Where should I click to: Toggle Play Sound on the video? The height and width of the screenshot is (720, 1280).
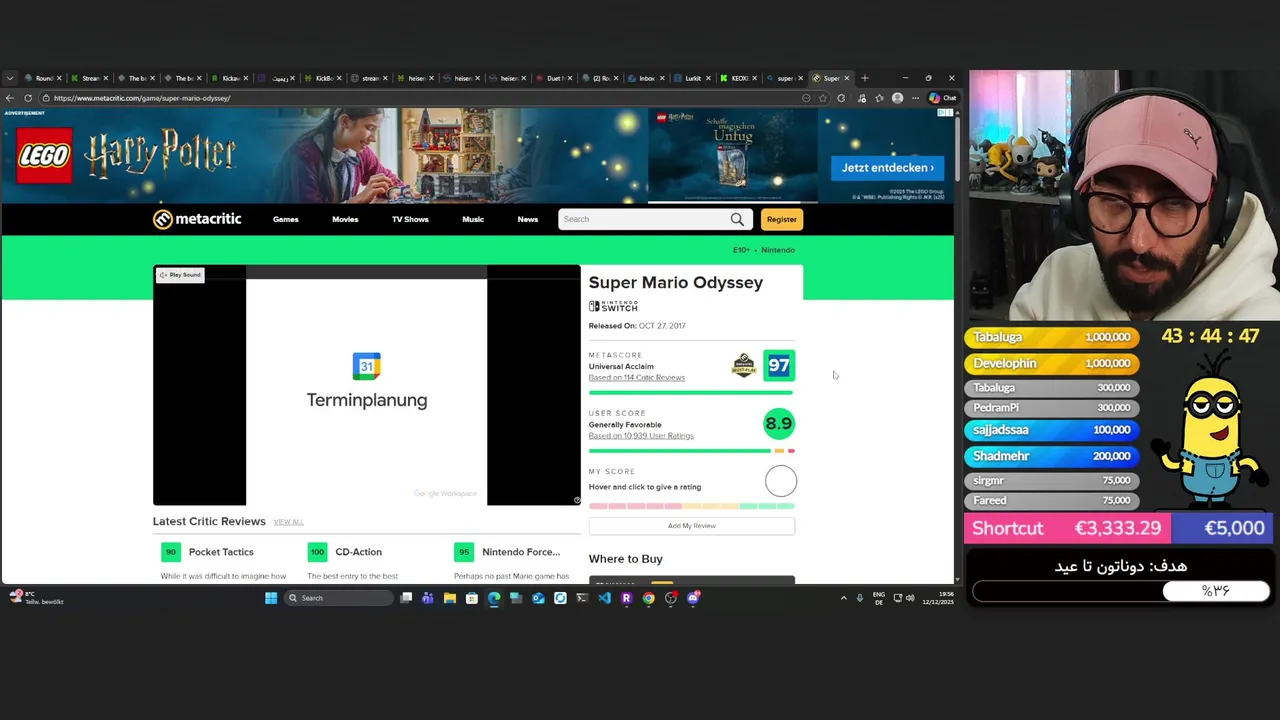click(180, 275)
